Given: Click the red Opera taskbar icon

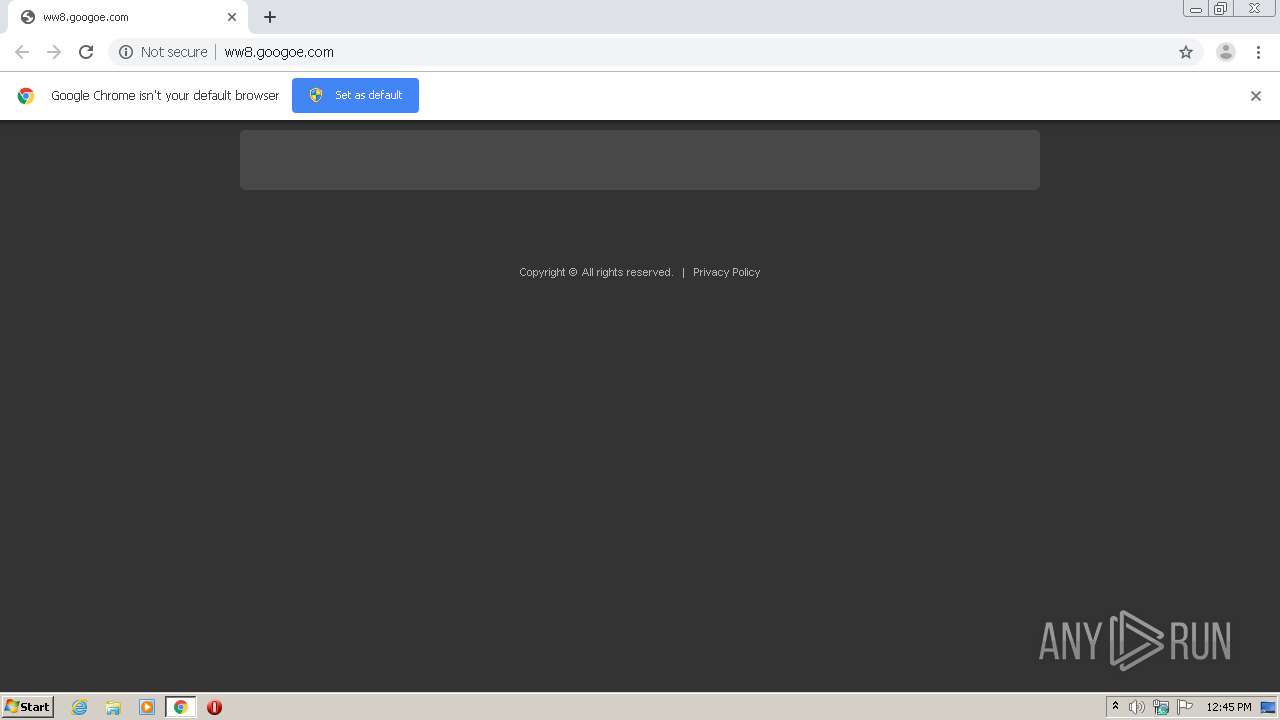Looking at the screenshot, I should [x=214, y=707].
